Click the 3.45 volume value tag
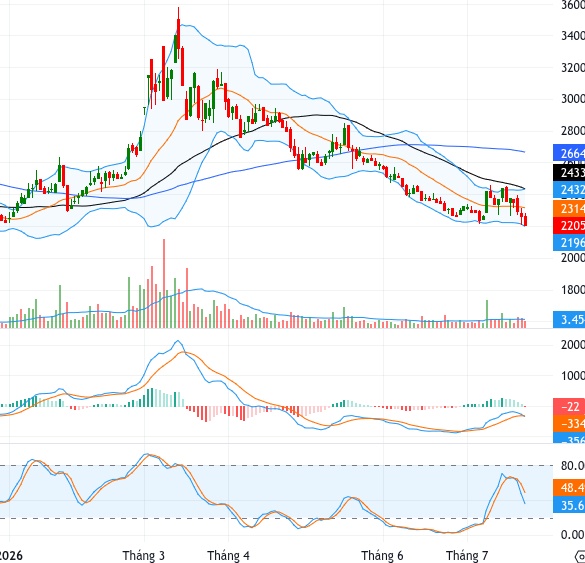This screenshot has width=585, height=563. pyautogui.click(x=569, y=319)
